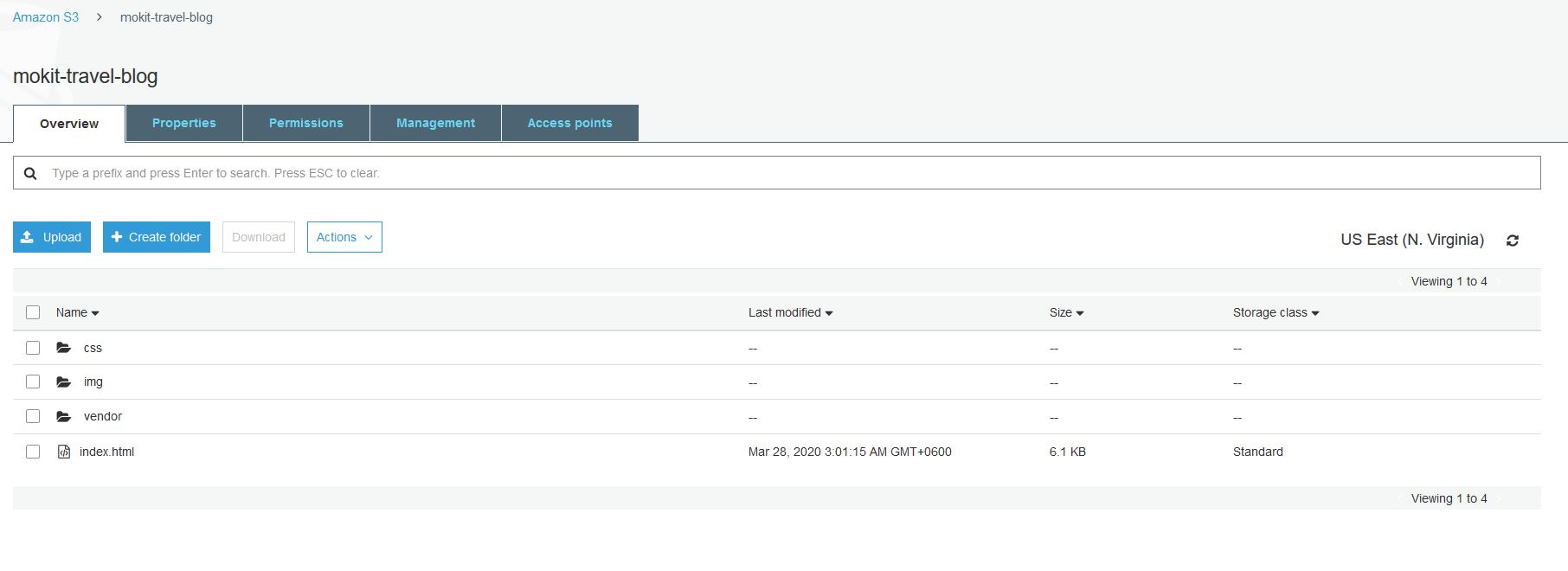The height and width of the screenshot is (571, 1568).
Task: Sort by Size column
Action: pos(1066,312)
